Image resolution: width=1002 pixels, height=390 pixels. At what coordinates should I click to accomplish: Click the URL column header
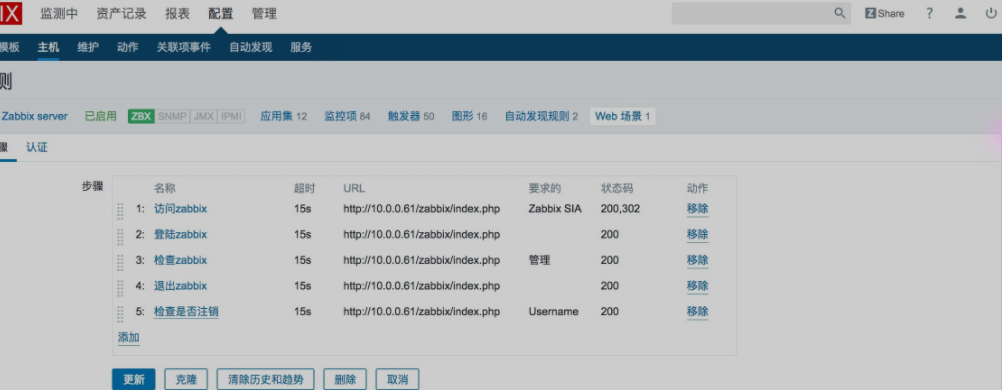(x=354, y=189)
